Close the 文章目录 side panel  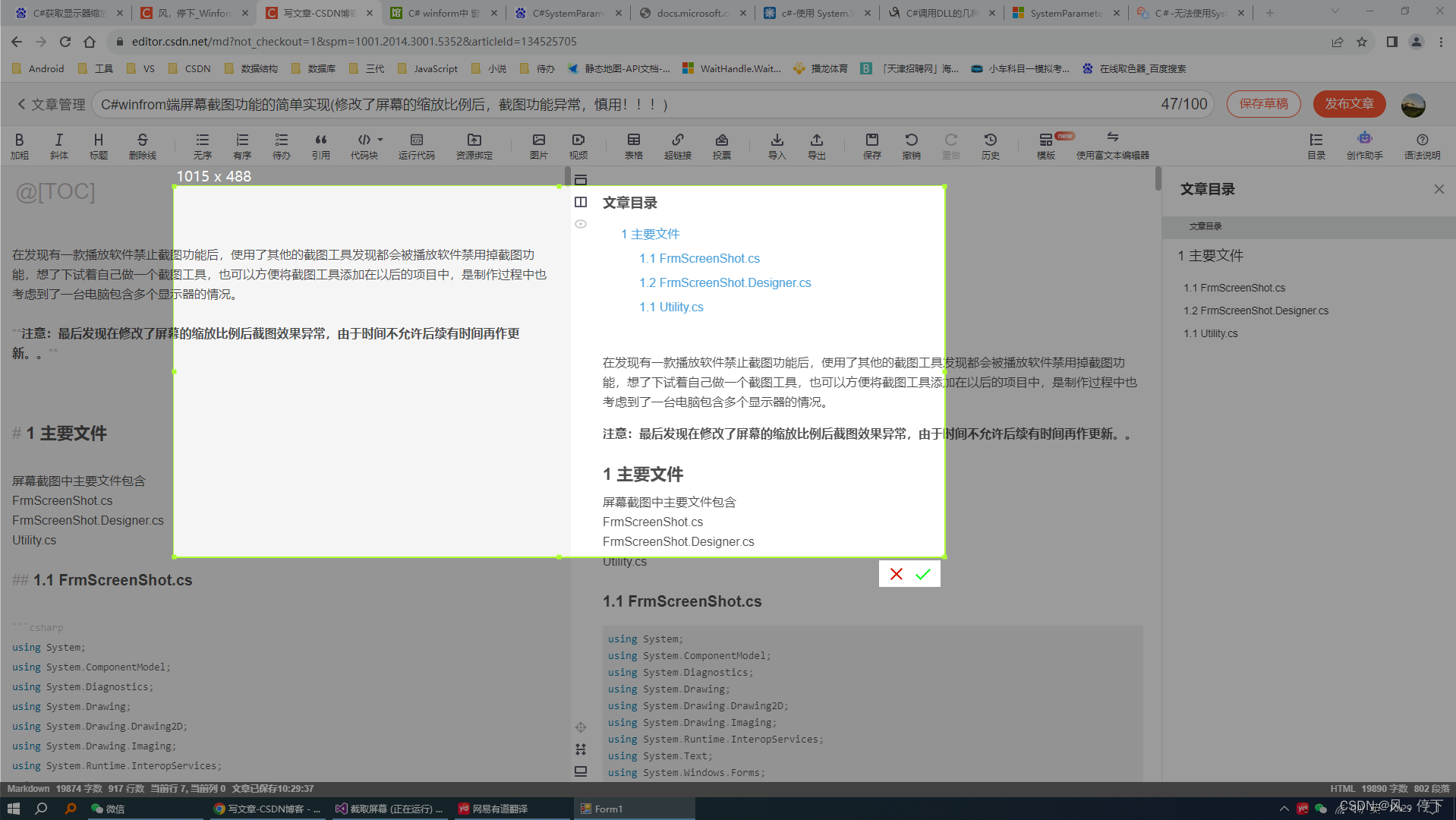click(x=1439, y=189)
